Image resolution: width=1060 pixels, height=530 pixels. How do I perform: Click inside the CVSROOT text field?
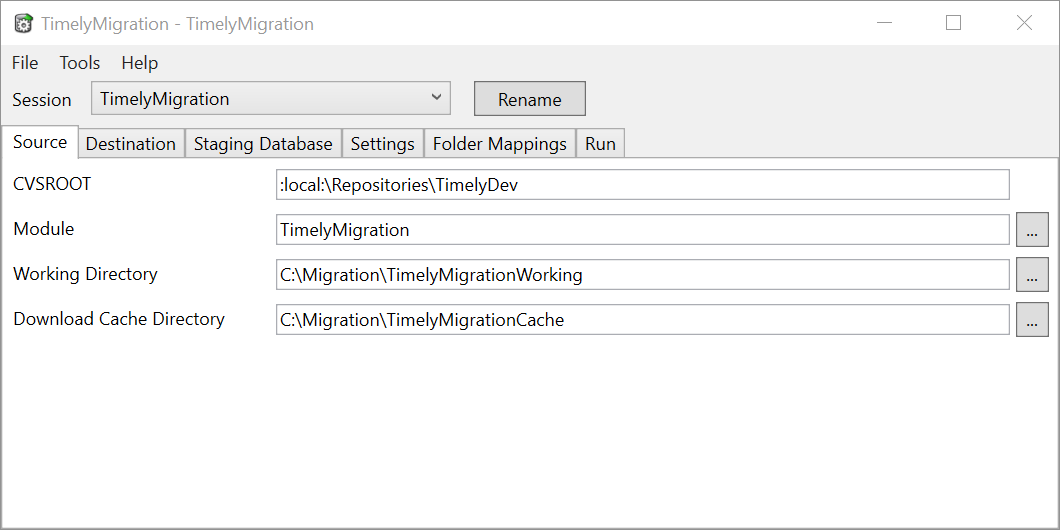pyautogui.click(x=642, y=185)
